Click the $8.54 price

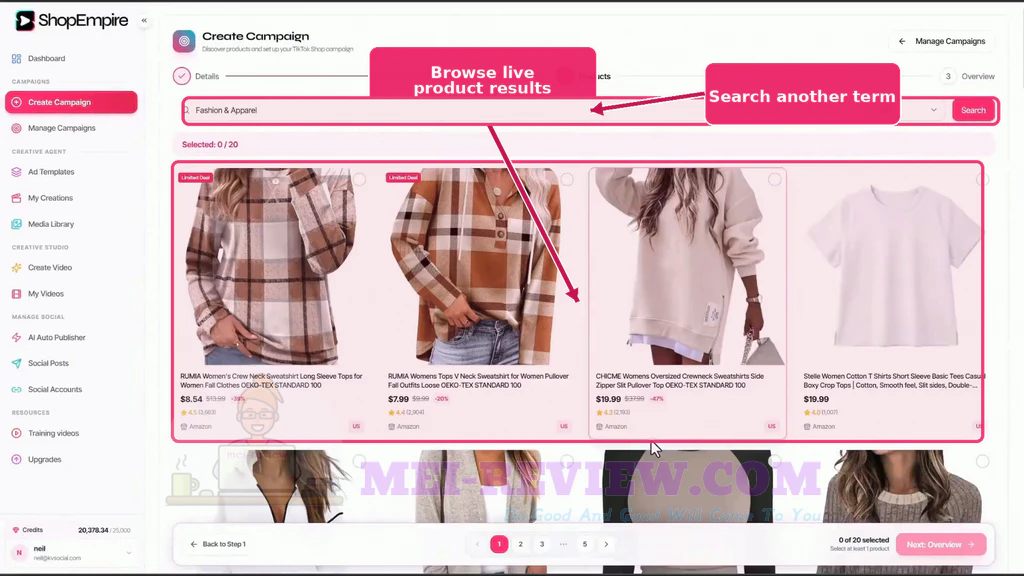(x=191, y=399)
